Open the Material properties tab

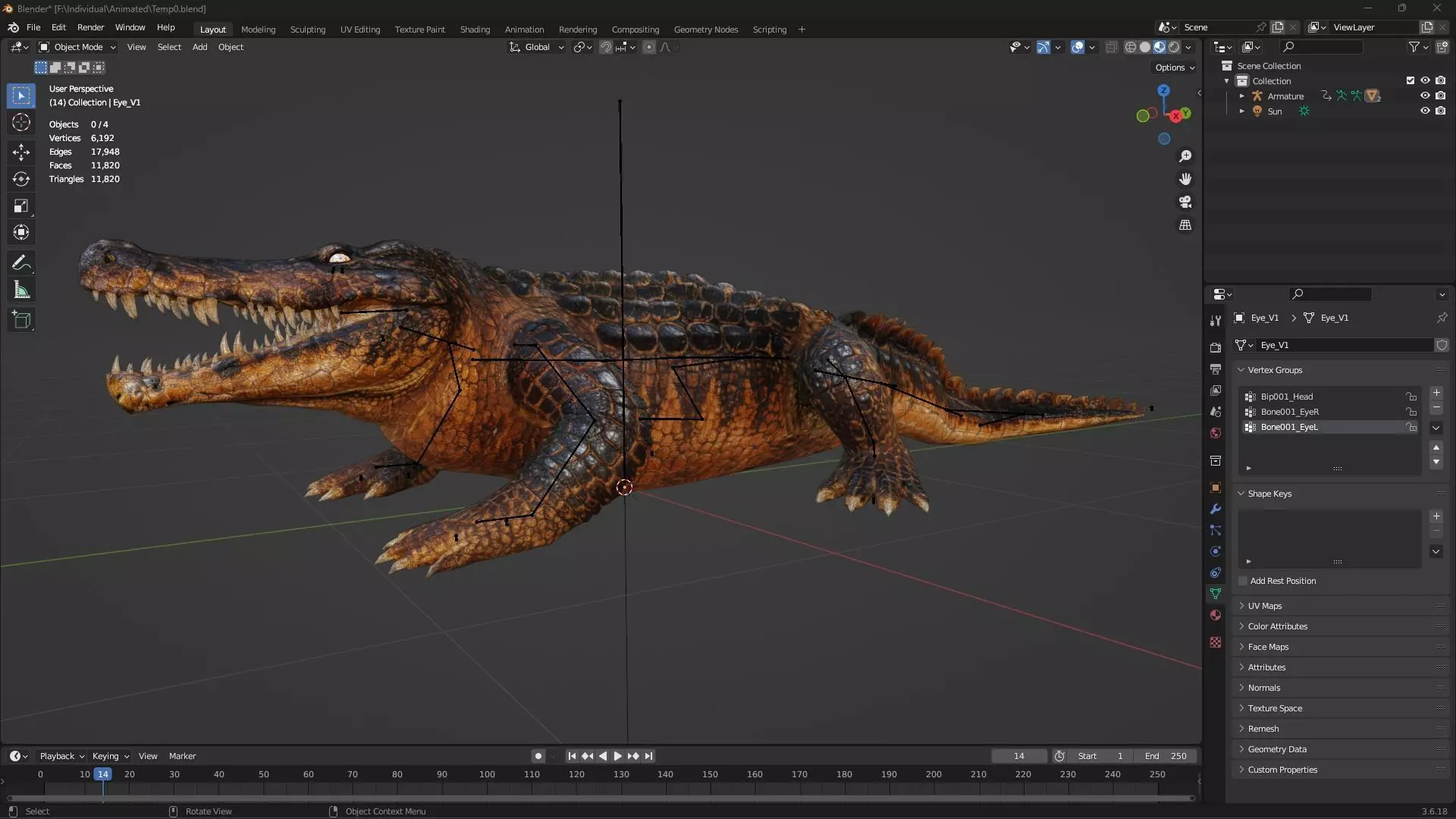point(1216,615)
